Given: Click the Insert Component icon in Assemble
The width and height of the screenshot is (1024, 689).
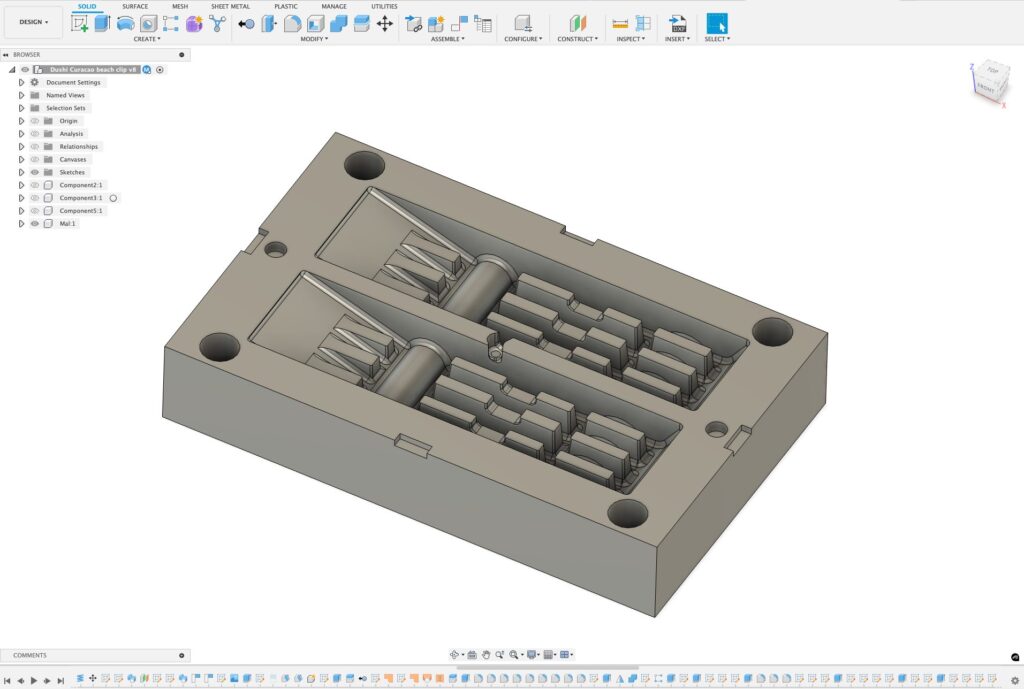Looking at the screenshot, I should click(413, 24).
